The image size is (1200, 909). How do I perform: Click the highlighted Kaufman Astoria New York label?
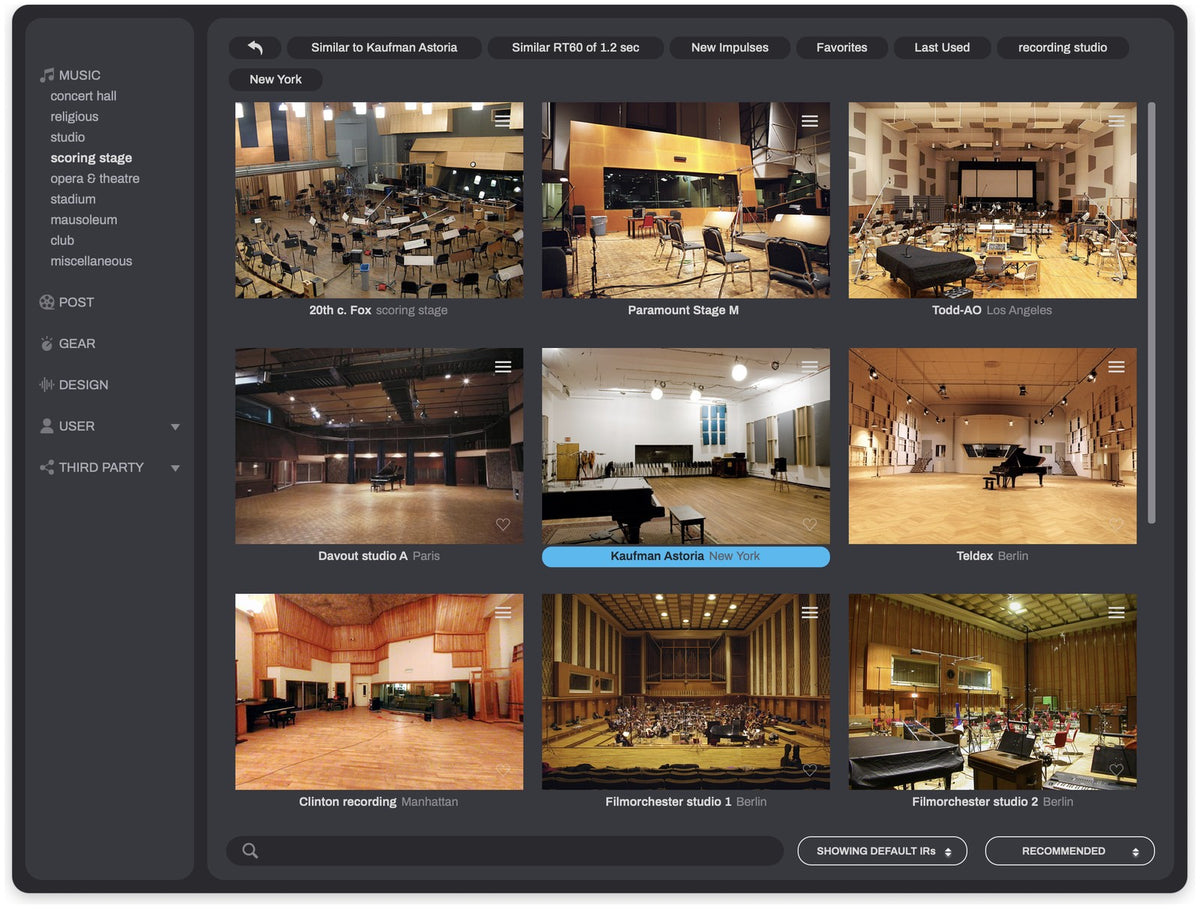[686, 557]
